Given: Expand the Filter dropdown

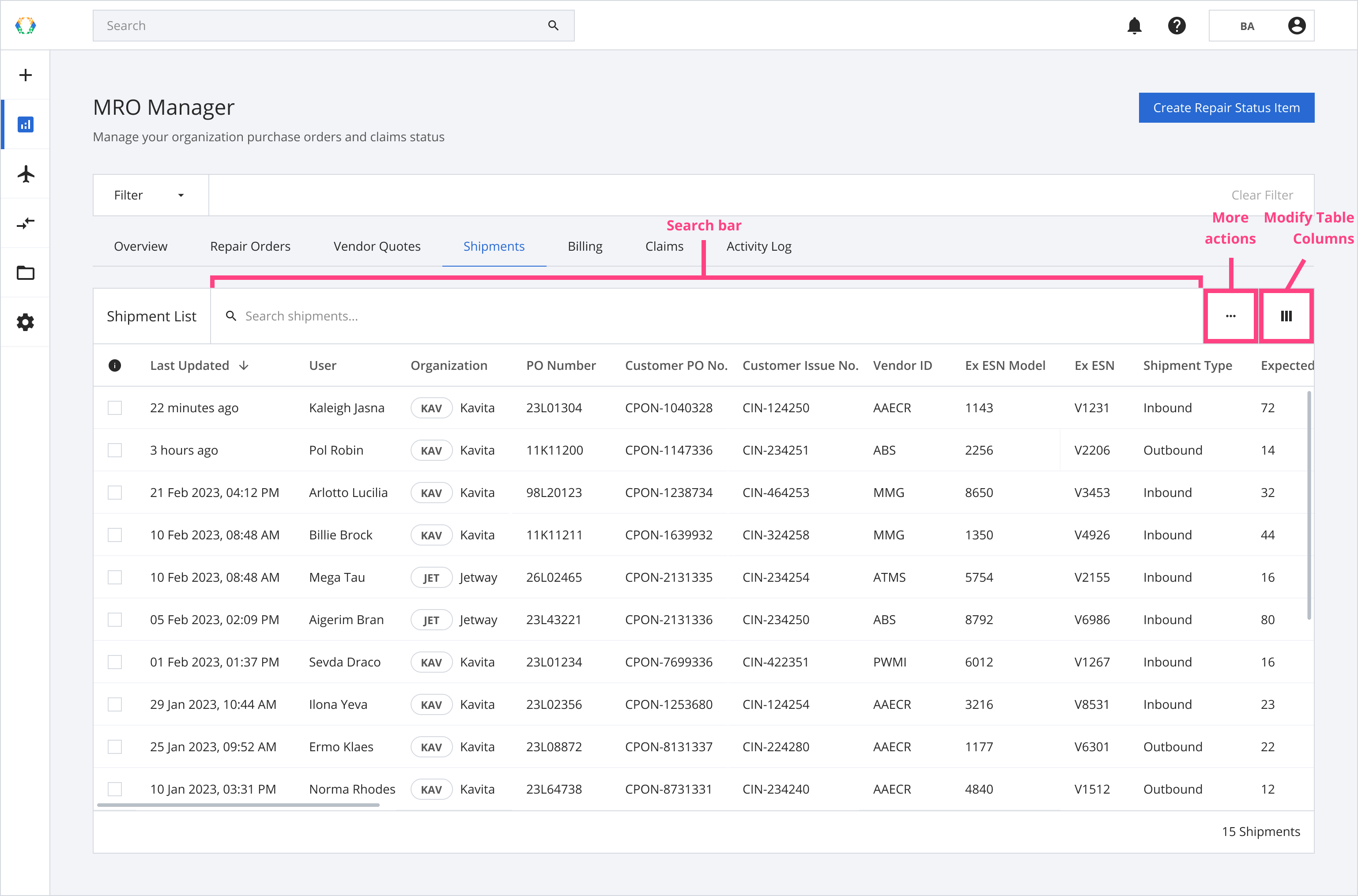Looking at the screenshot, I should click(x=151, y=196).
